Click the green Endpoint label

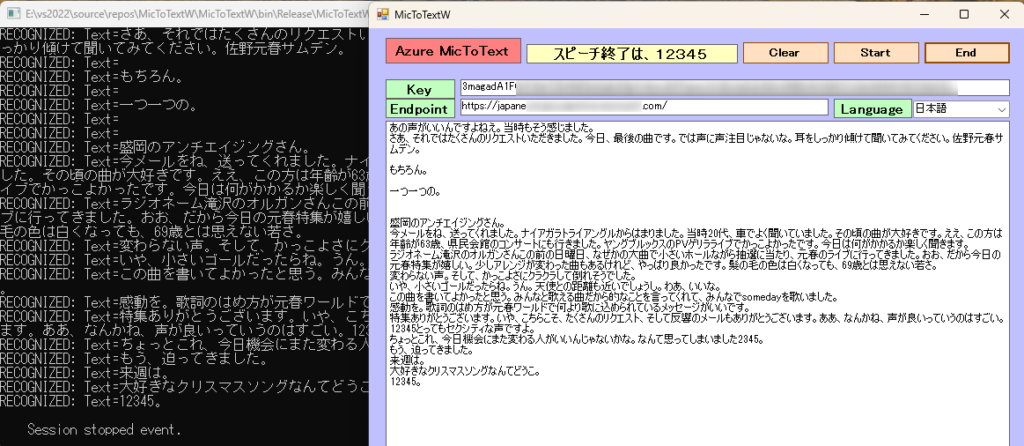click(x=419, y=108)
